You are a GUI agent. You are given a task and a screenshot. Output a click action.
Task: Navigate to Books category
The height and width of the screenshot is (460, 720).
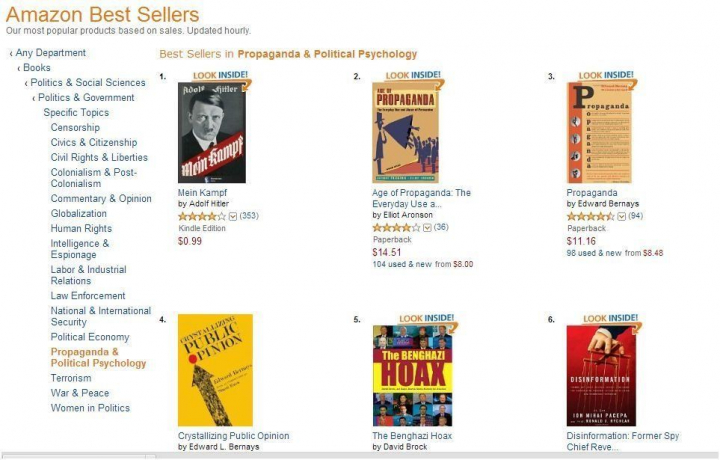tap(37, 68)
